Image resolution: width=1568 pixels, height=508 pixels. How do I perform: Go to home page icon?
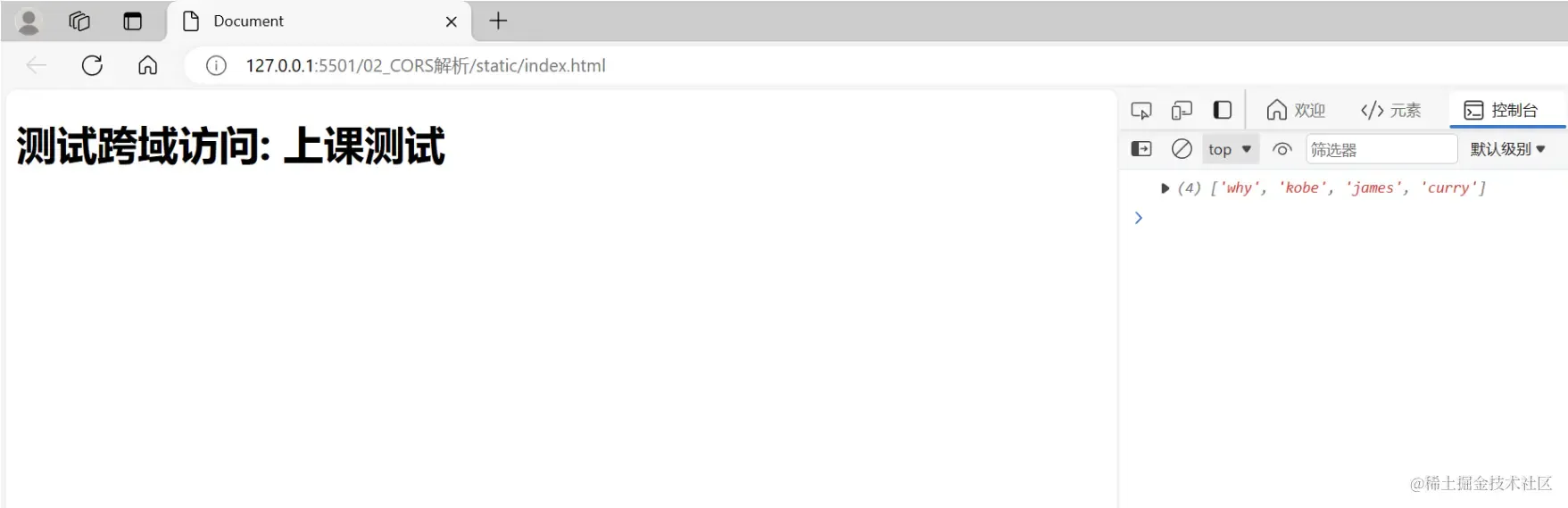tap(147, 65)
